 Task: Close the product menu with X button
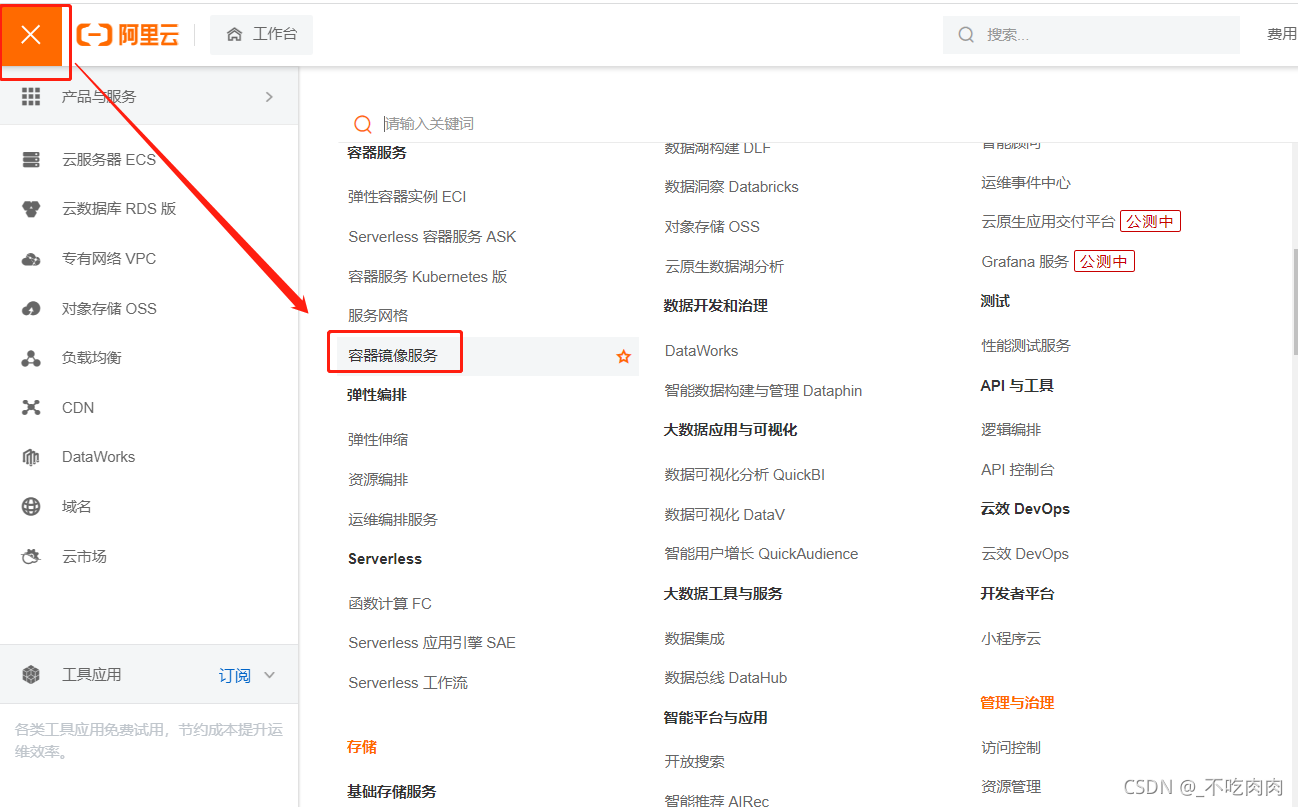31,35
